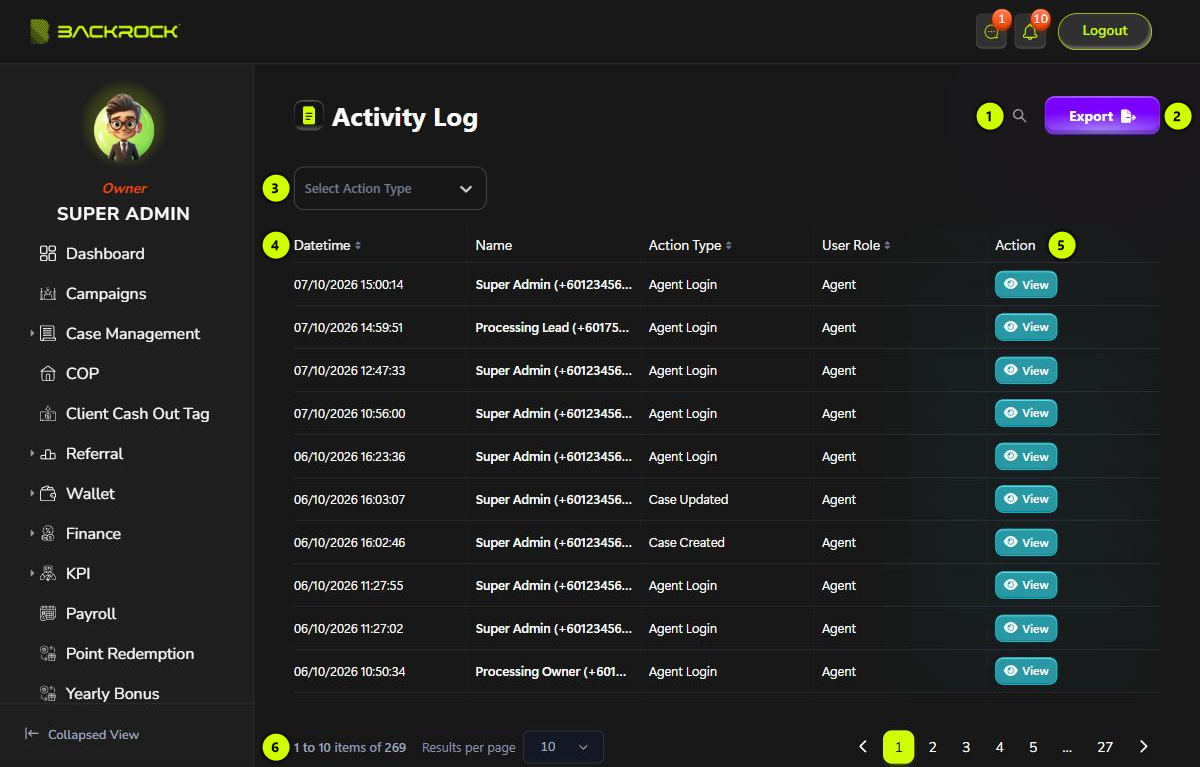Go to page 4

[1000, 747]
